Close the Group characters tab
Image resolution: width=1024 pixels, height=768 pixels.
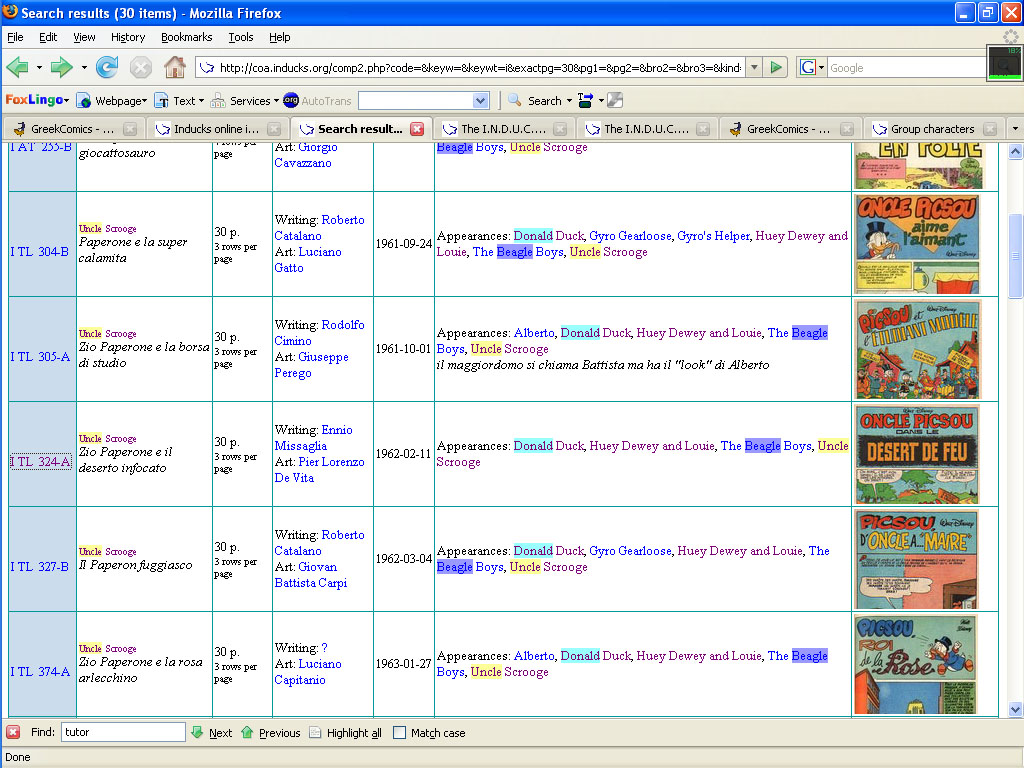pyautogui.click(x=990, y=129)
